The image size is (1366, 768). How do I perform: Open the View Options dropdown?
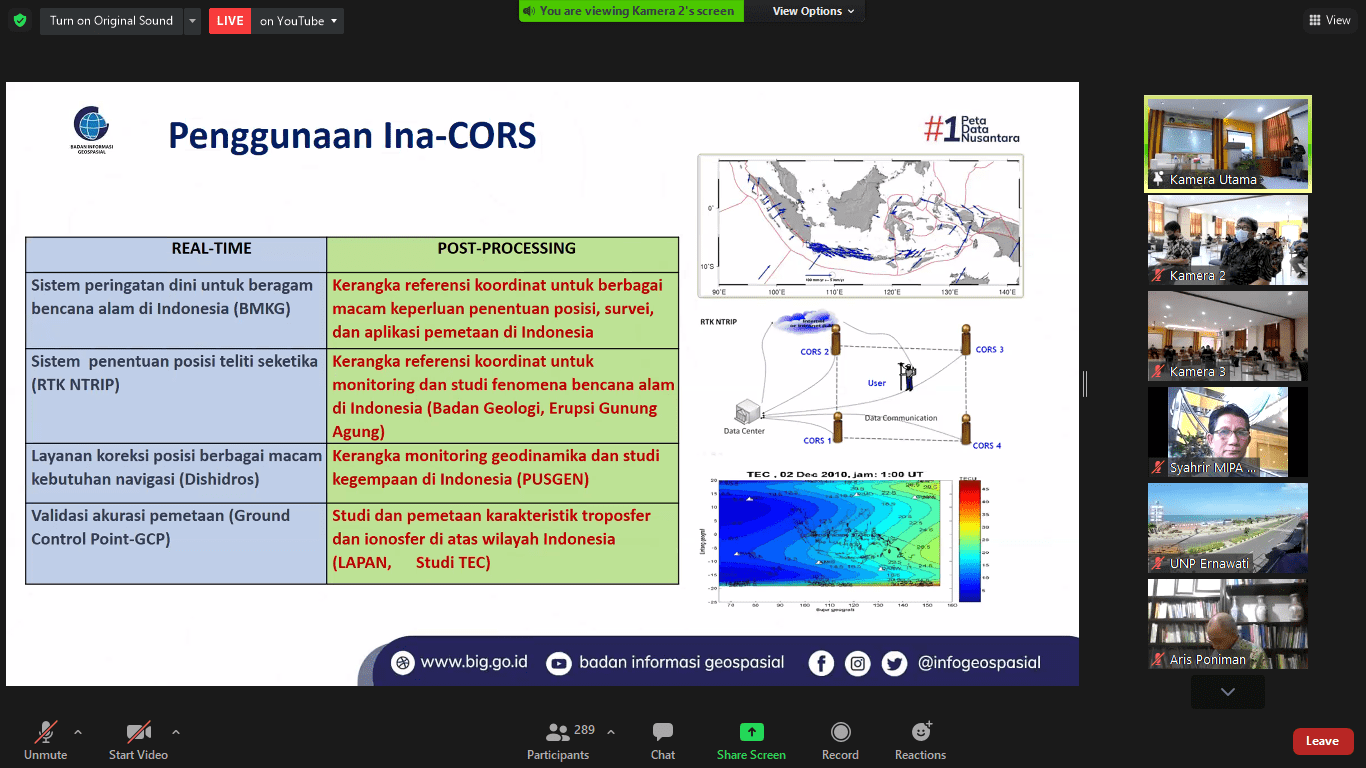[x=813, y=11]
